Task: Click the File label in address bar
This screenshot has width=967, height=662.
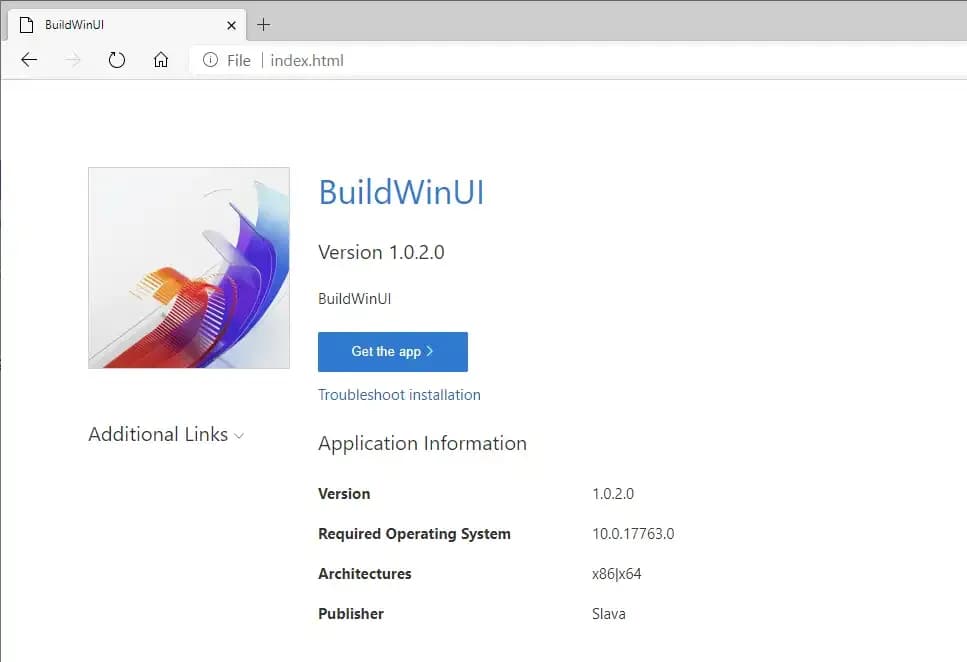Action: 239,60
